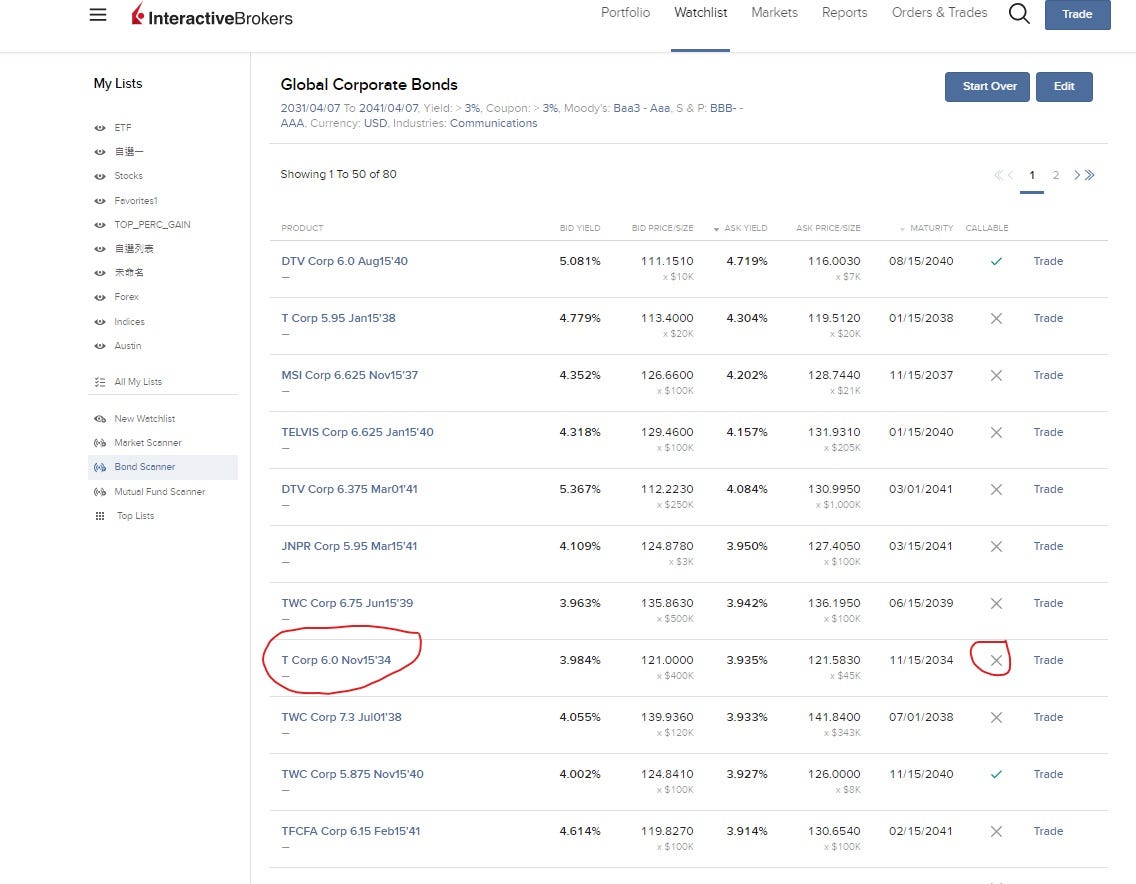Click the Top Lists grid icon
The image size is (1136, 884).
coord(100,516)
